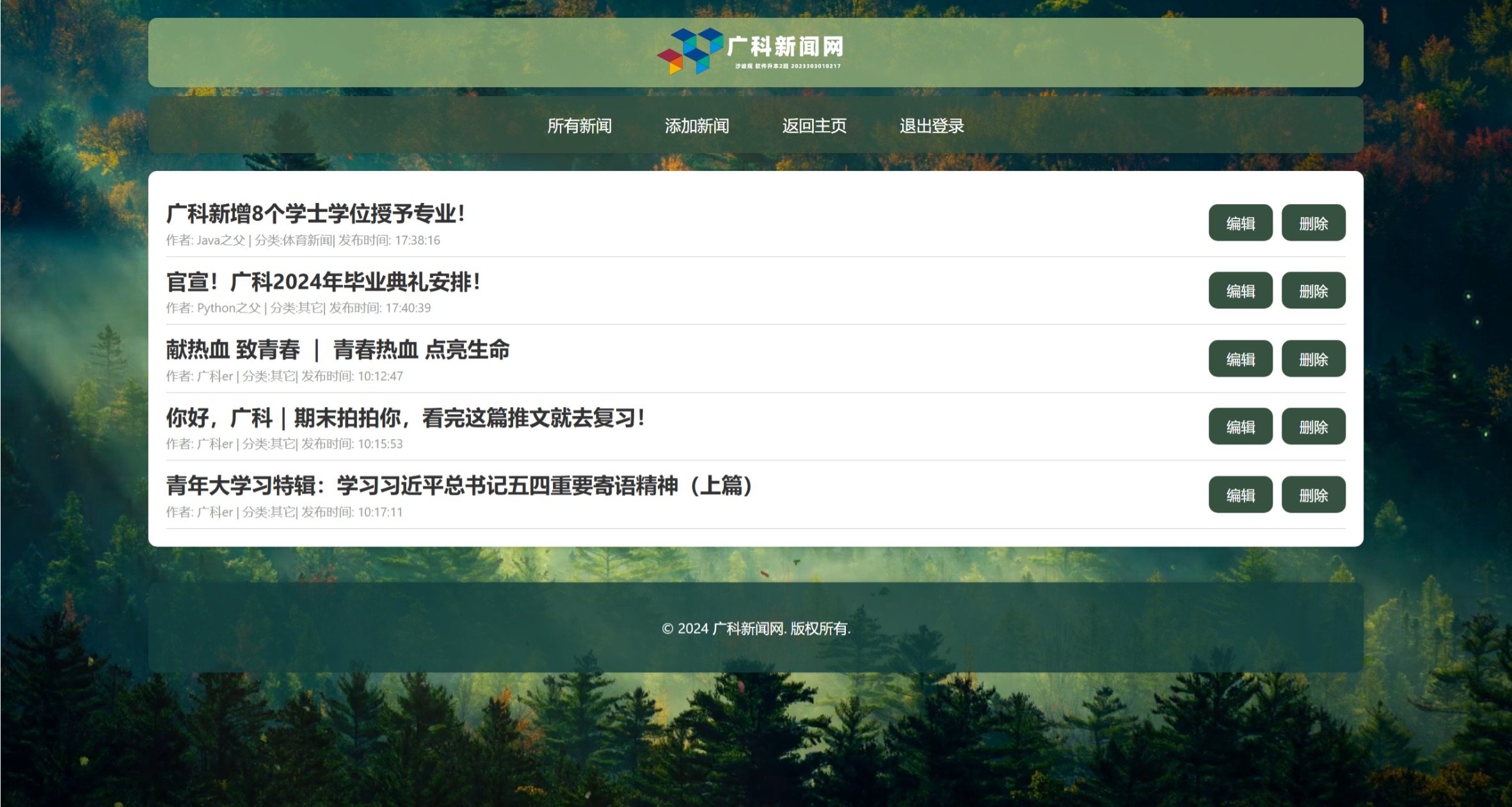Click 删除 beside 期末拍拍你 article
Screen dimensions: 1512x807
1313,427
